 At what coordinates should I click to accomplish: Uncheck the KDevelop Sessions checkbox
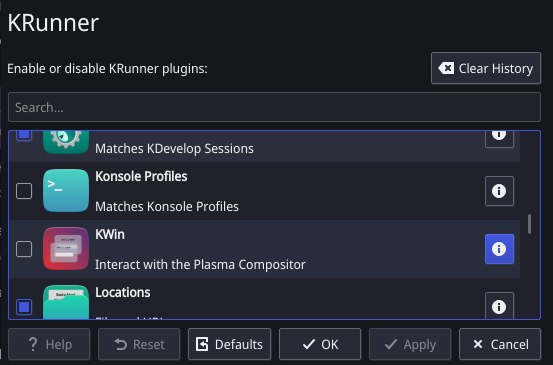click(x=24, y=135)
